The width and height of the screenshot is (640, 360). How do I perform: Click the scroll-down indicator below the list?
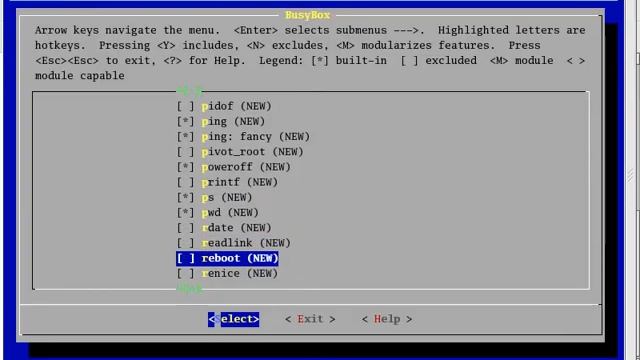[190, 289]
